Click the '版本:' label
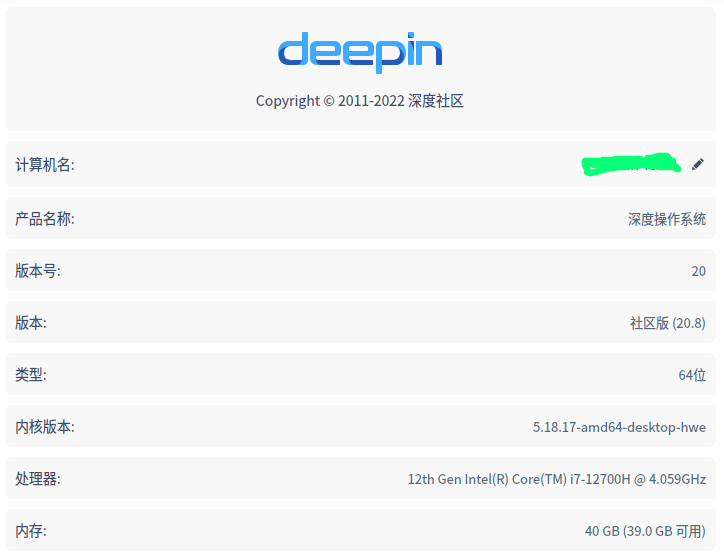This screenshot has height=559, width=724. tap(31, 323)
